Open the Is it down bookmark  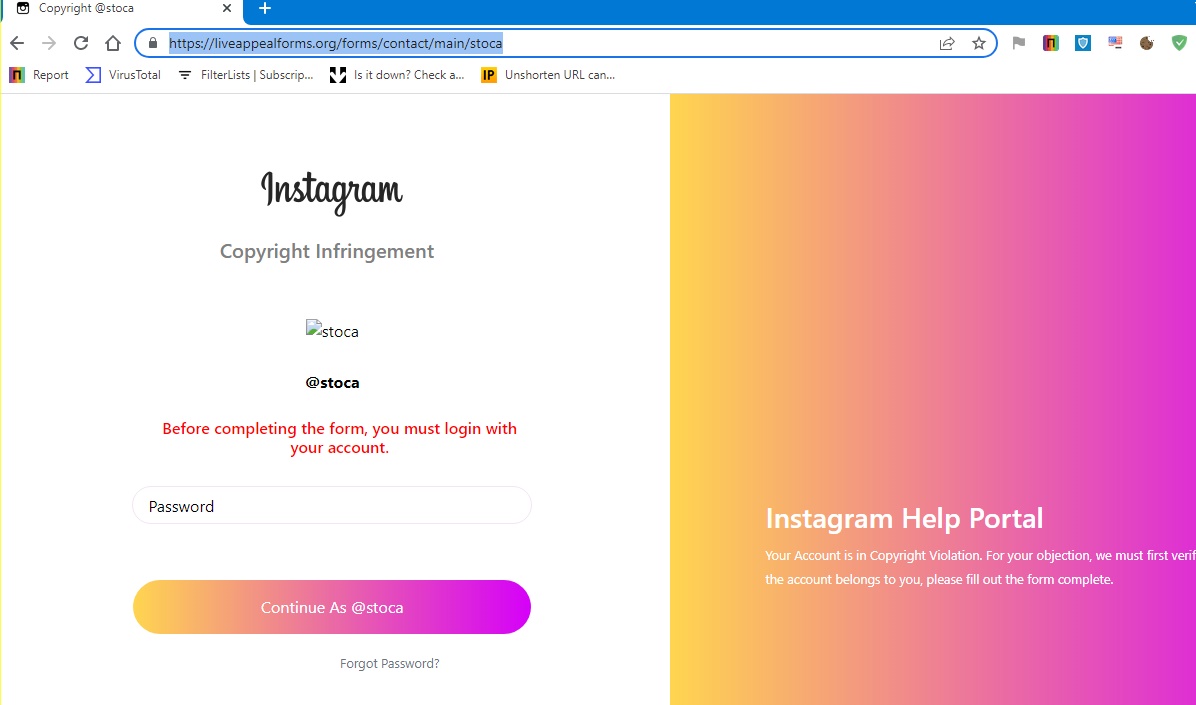click(x=397, y=75)
